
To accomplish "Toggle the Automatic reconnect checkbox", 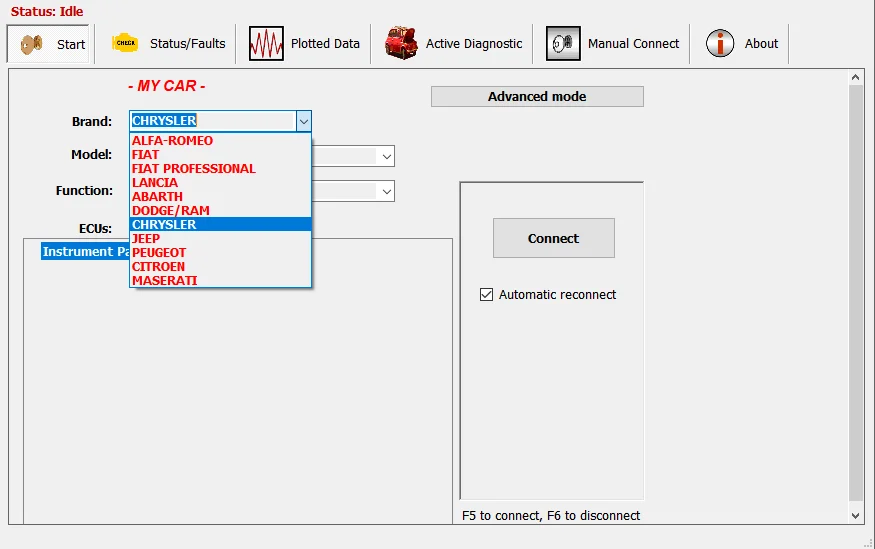I will [486, 295].
